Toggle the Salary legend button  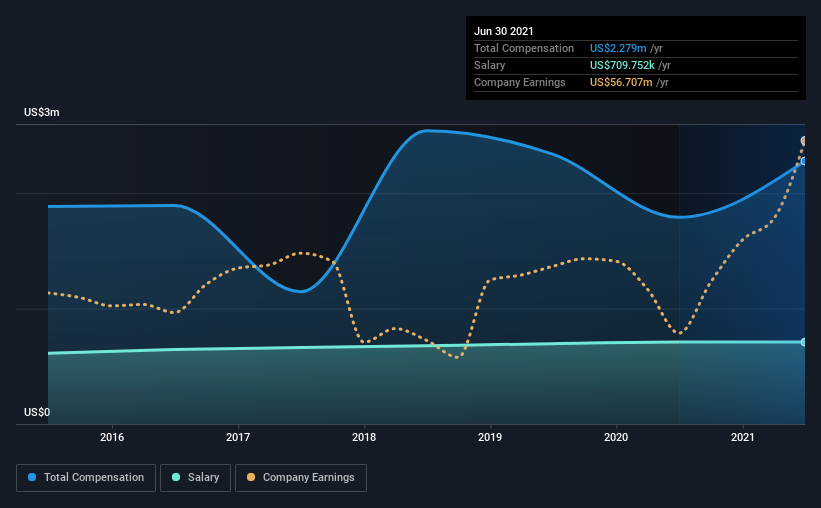pyautogui.click(x=195, y=478)
